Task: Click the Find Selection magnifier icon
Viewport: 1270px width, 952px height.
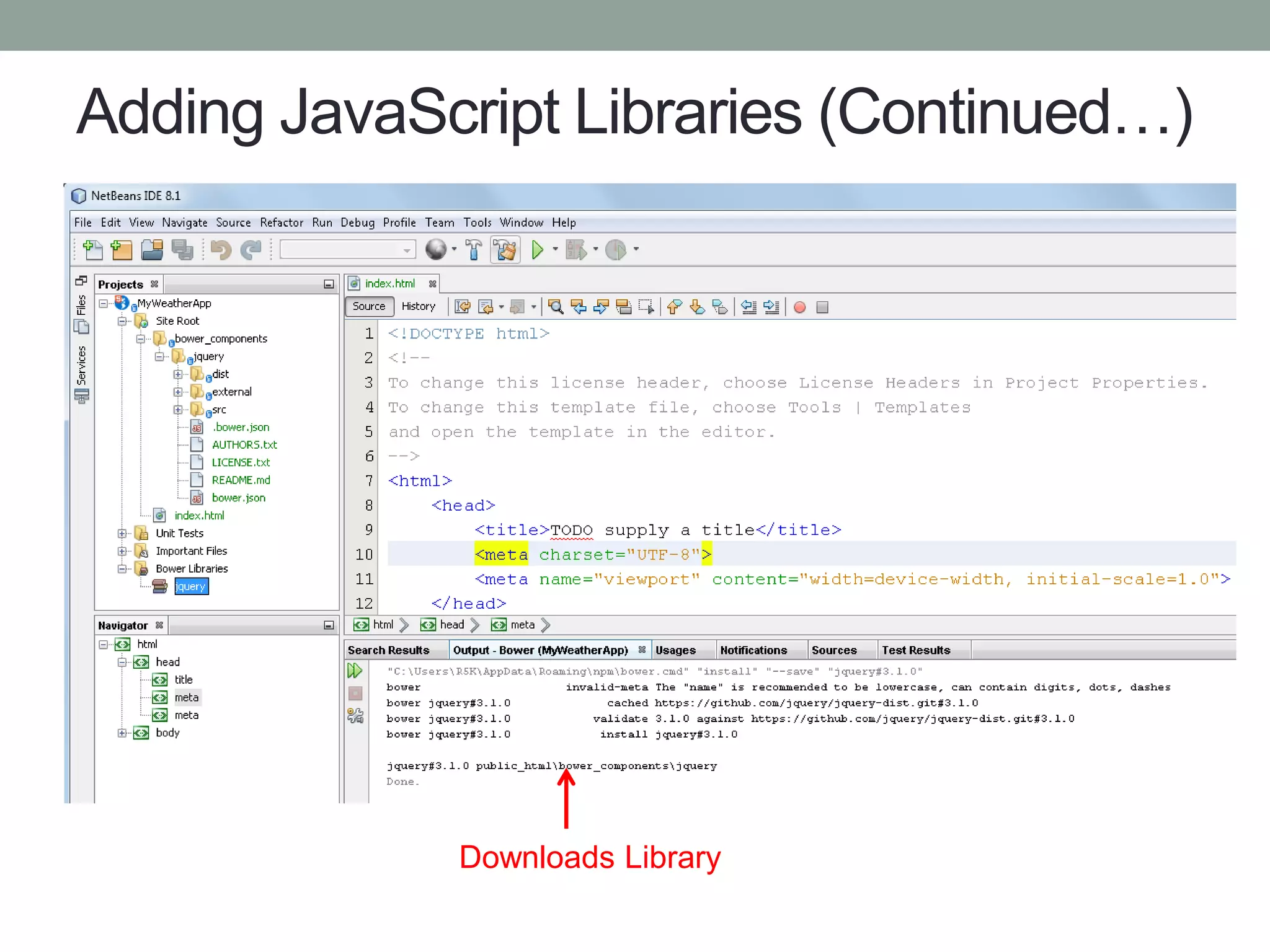Action: coord(556,307)
